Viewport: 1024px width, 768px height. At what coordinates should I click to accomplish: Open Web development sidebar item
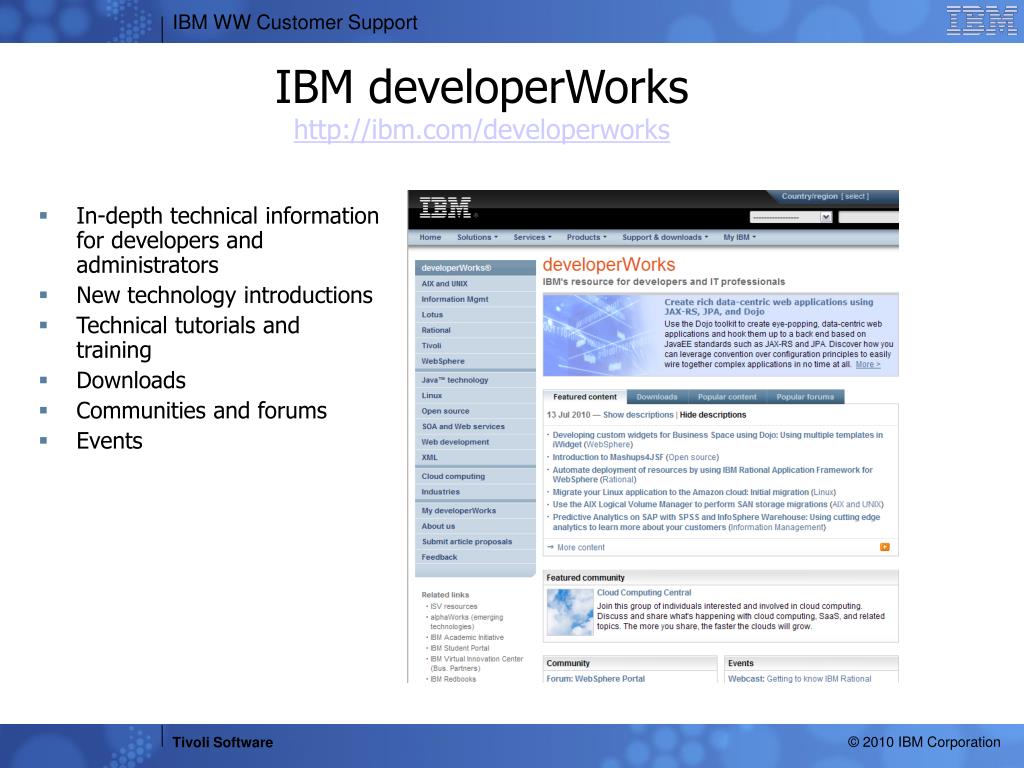475,442
